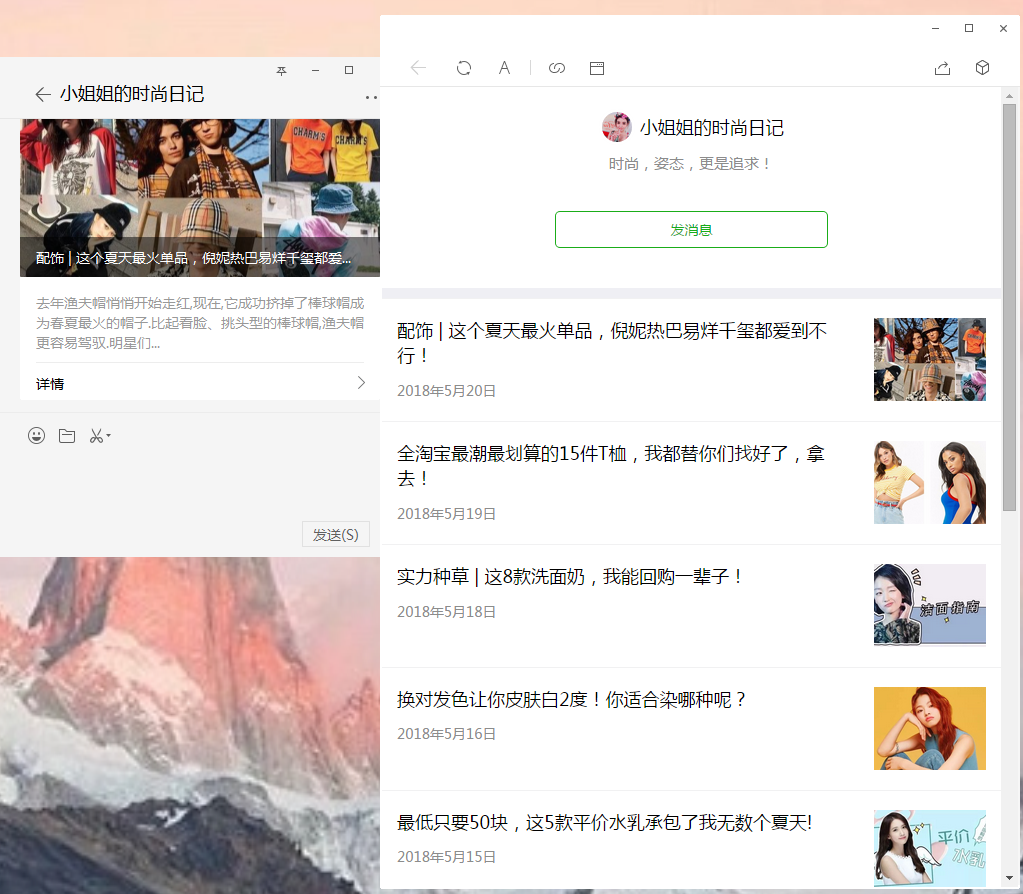Image resolution: width=1023 pixels, height=894 pixels.
Task: Go back from 小姐姐的时尚日记 chat
Action: [42, 94]
